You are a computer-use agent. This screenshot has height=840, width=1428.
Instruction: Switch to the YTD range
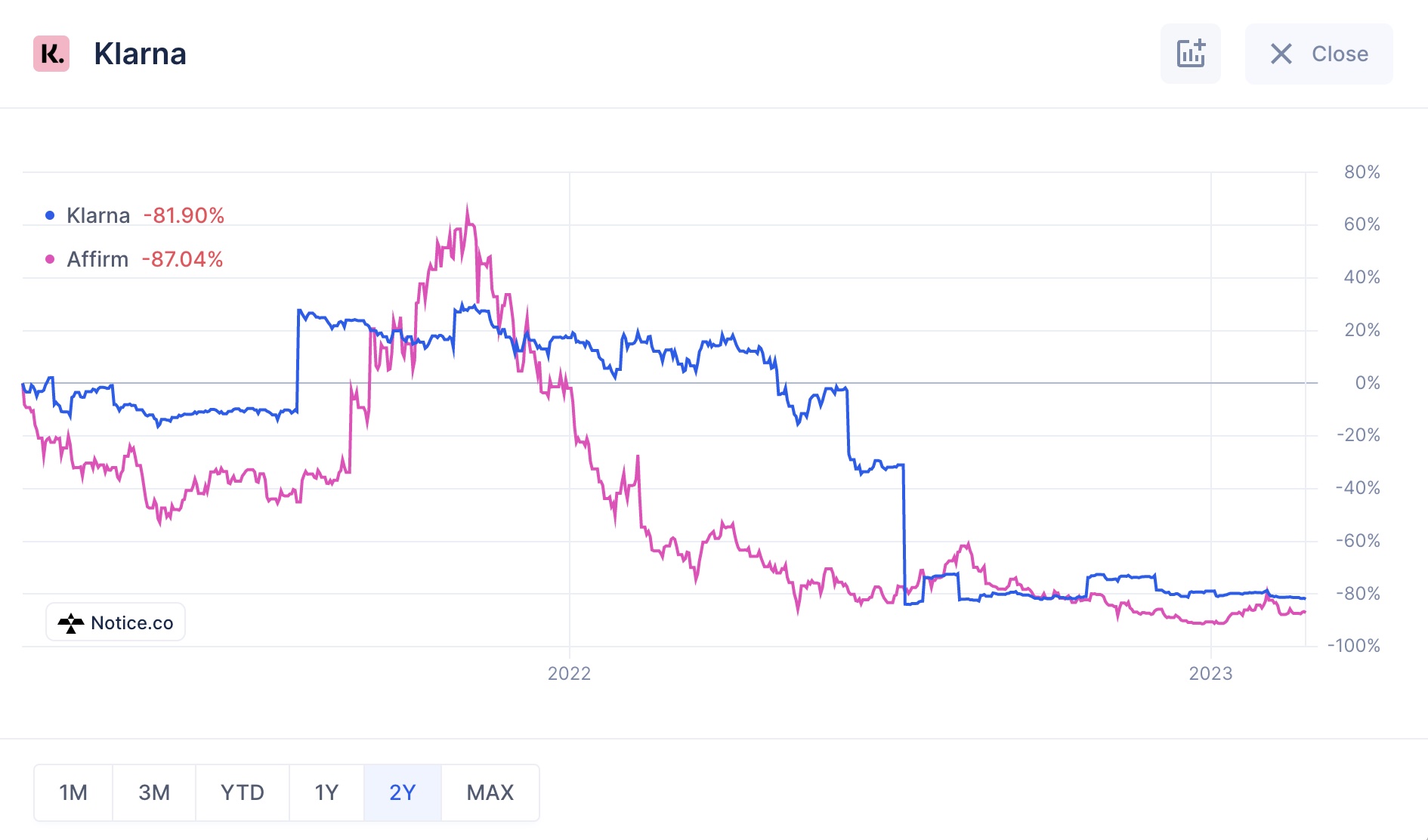[x=243, y=792]
